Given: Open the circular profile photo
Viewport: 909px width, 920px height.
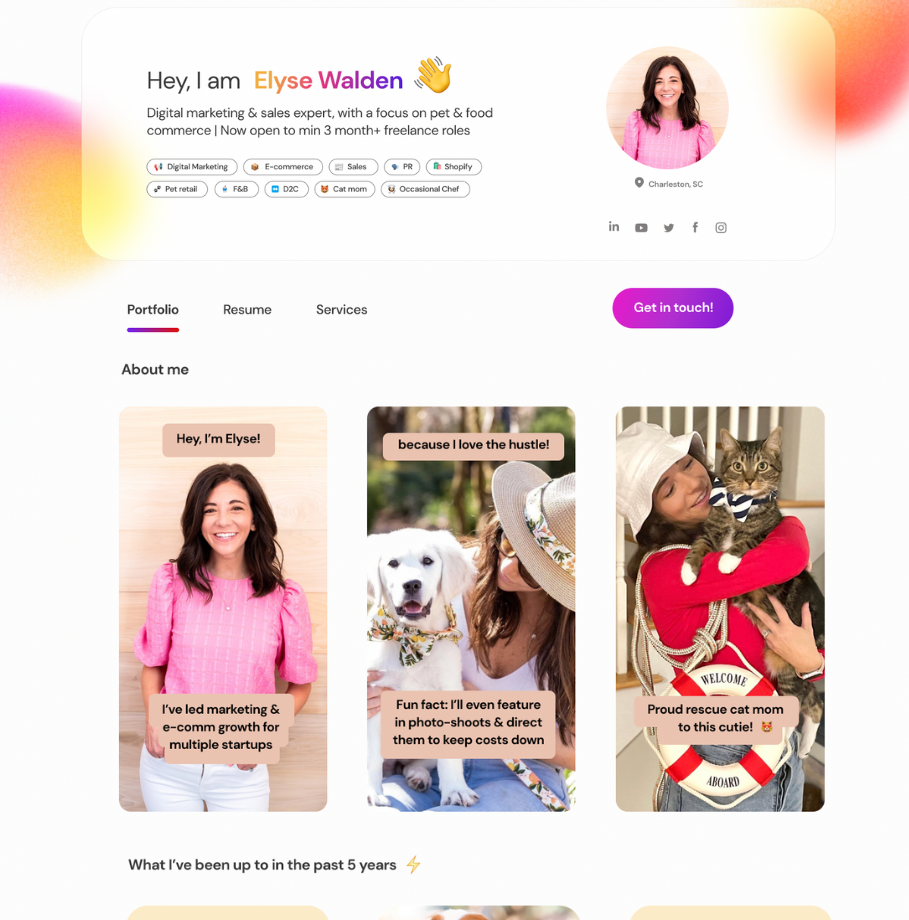Looking at the screenshot, I should pyautogui.click(x=667, y=108).
